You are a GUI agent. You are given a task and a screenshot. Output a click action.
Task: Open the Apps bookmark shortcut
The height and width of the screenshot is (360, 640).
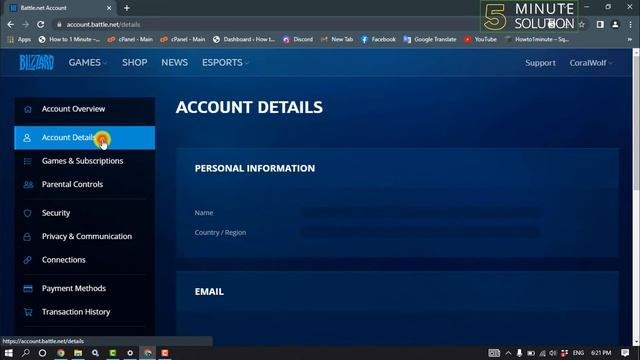click(x=19, y=40)
